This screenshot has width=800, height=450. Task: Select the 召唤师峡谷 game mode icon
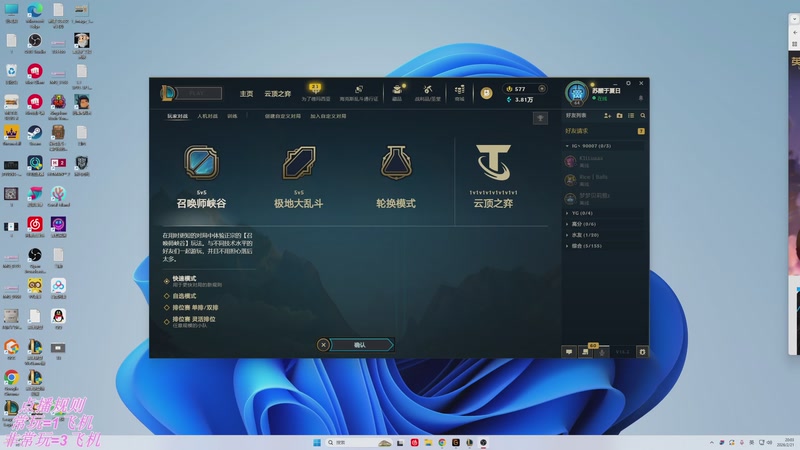[x=202, y=162]
